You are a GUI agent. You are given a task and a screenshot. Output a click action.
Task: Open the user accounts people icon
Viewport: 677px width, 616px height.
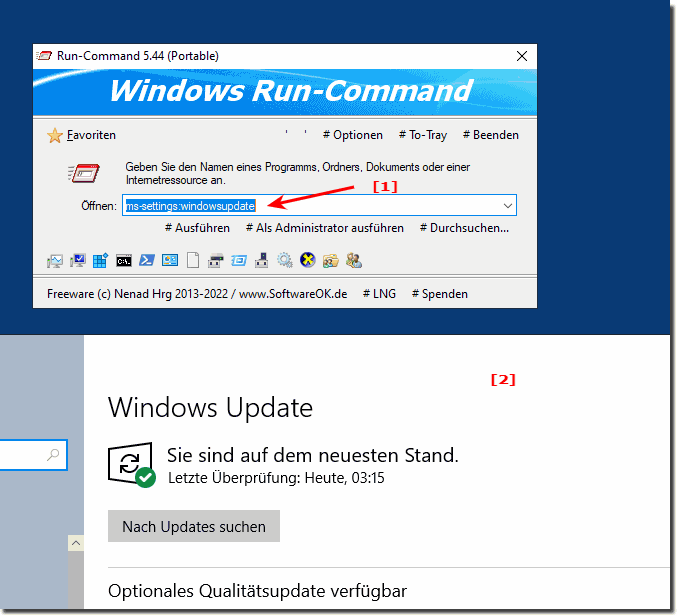pyautogui.click(x=354, y=260)
